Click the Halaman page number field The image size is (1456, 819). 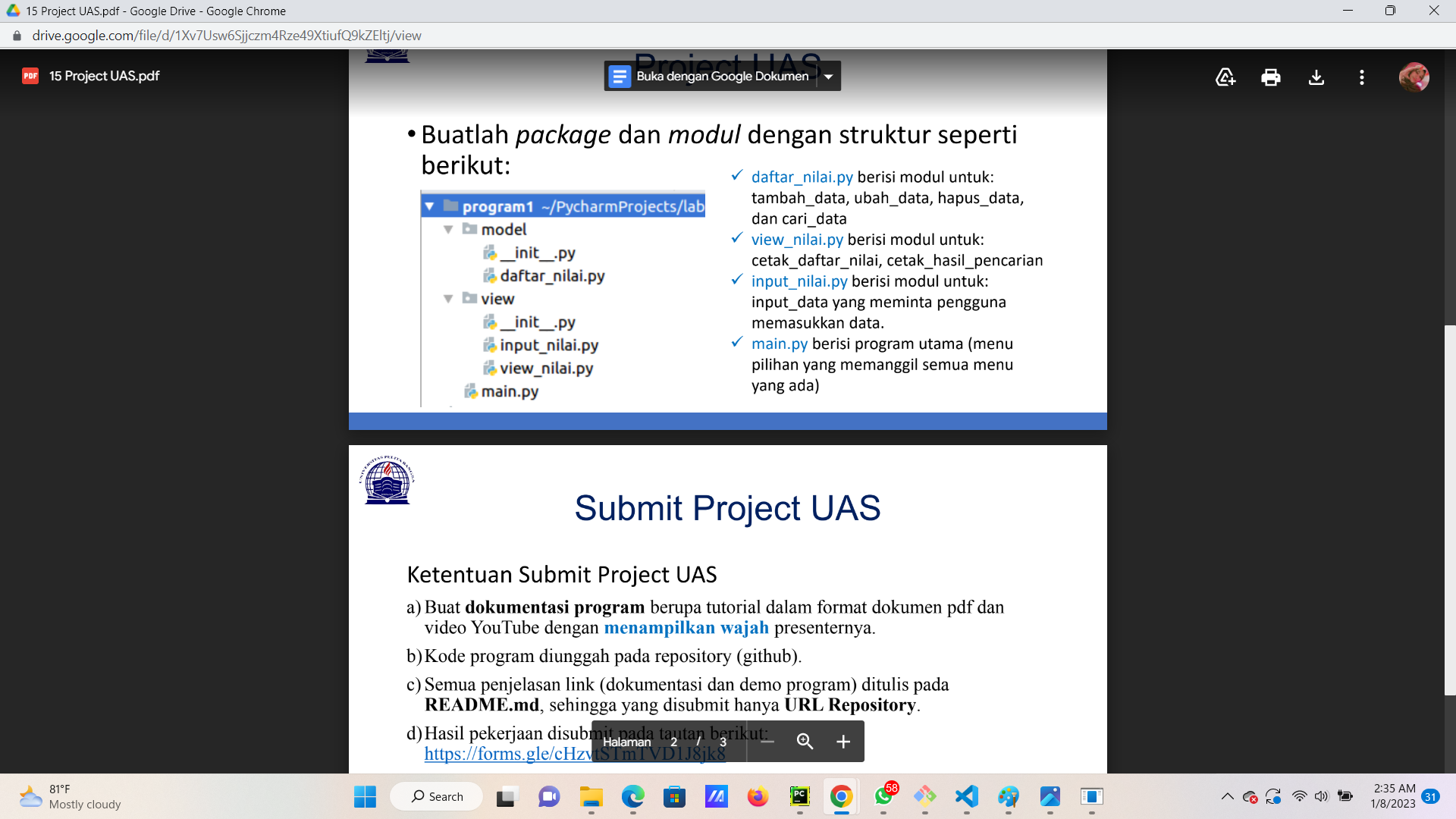(x=673, y=742)
